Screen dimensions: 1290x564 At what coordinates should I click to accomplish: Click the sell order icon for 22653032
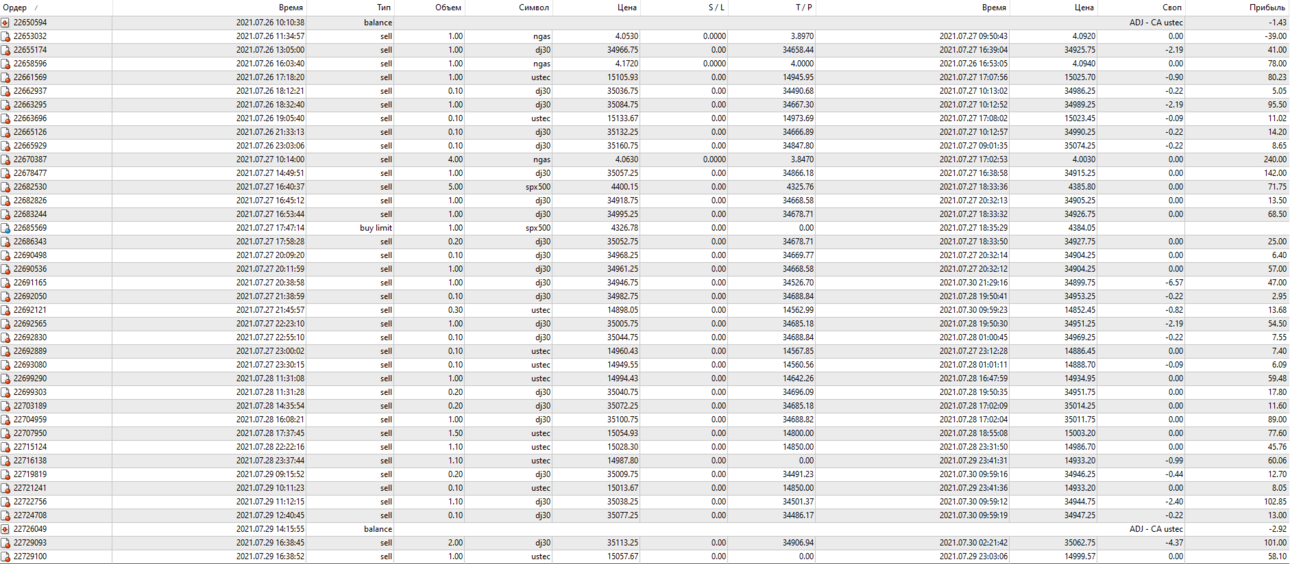pyautogui.click(x=5, y=36)
